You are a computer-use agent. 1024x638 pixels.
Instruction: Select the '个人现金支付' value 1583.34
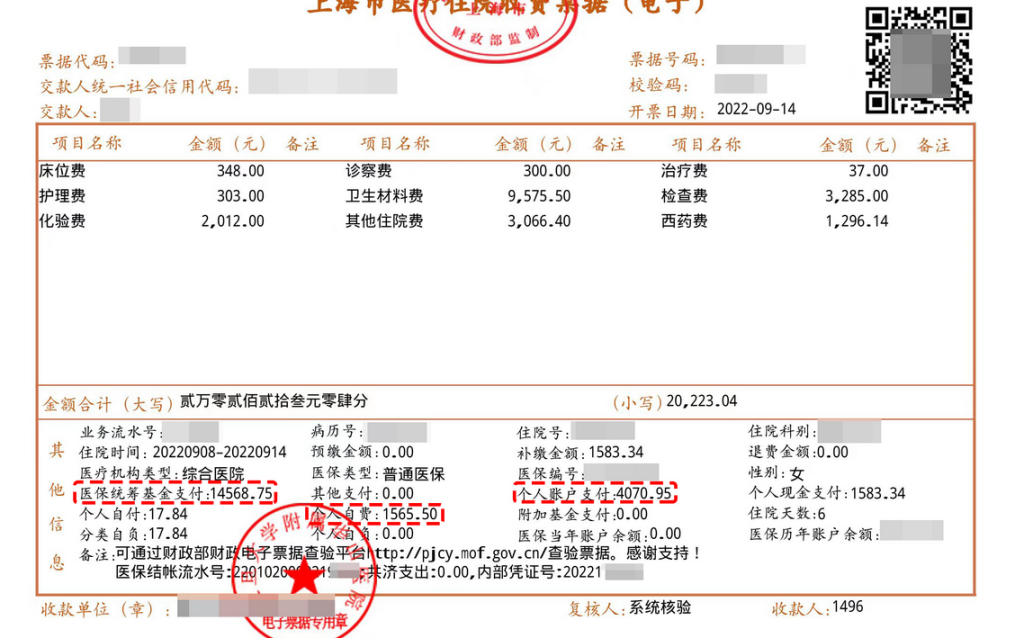878,494
